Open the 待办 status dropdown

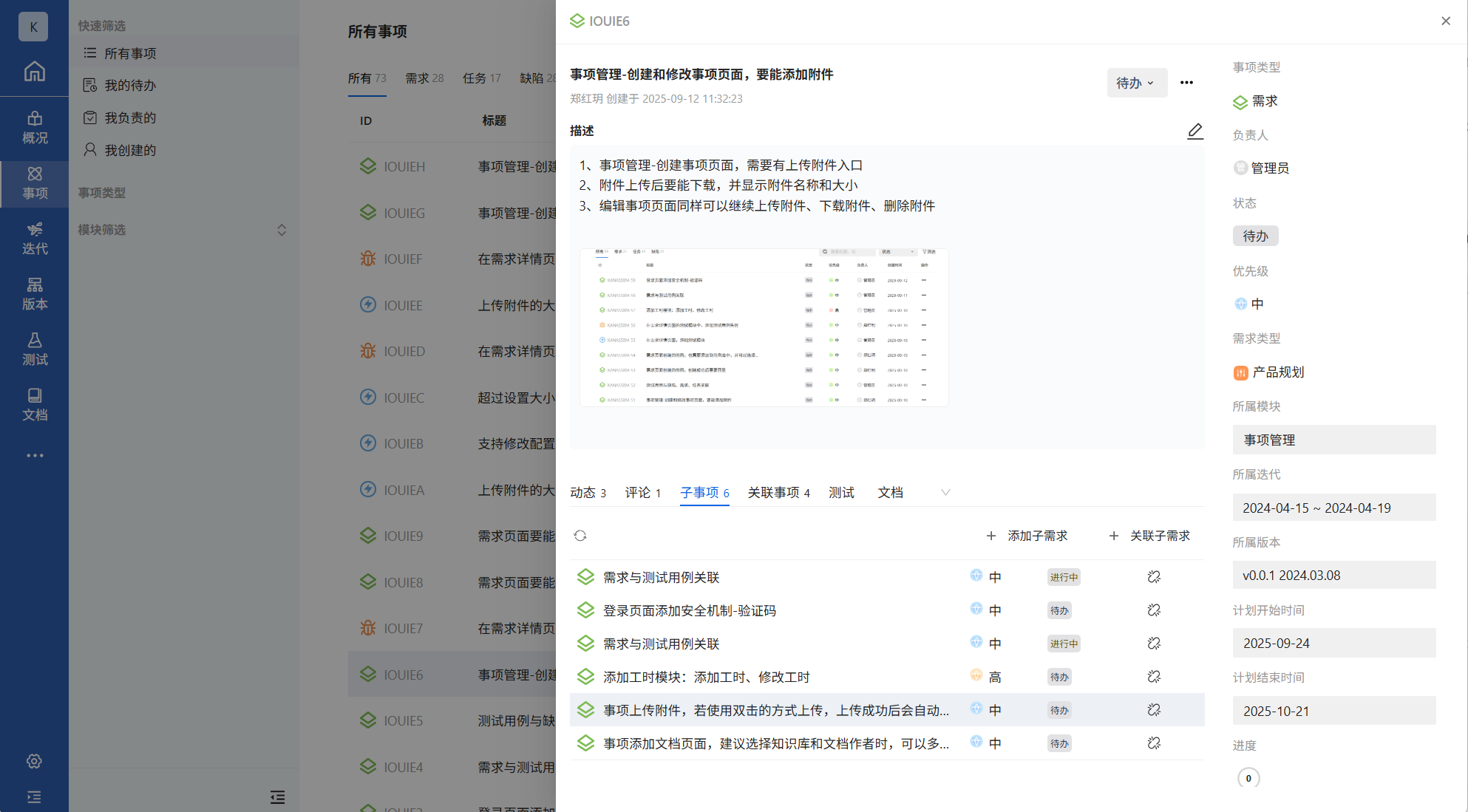1136,83
